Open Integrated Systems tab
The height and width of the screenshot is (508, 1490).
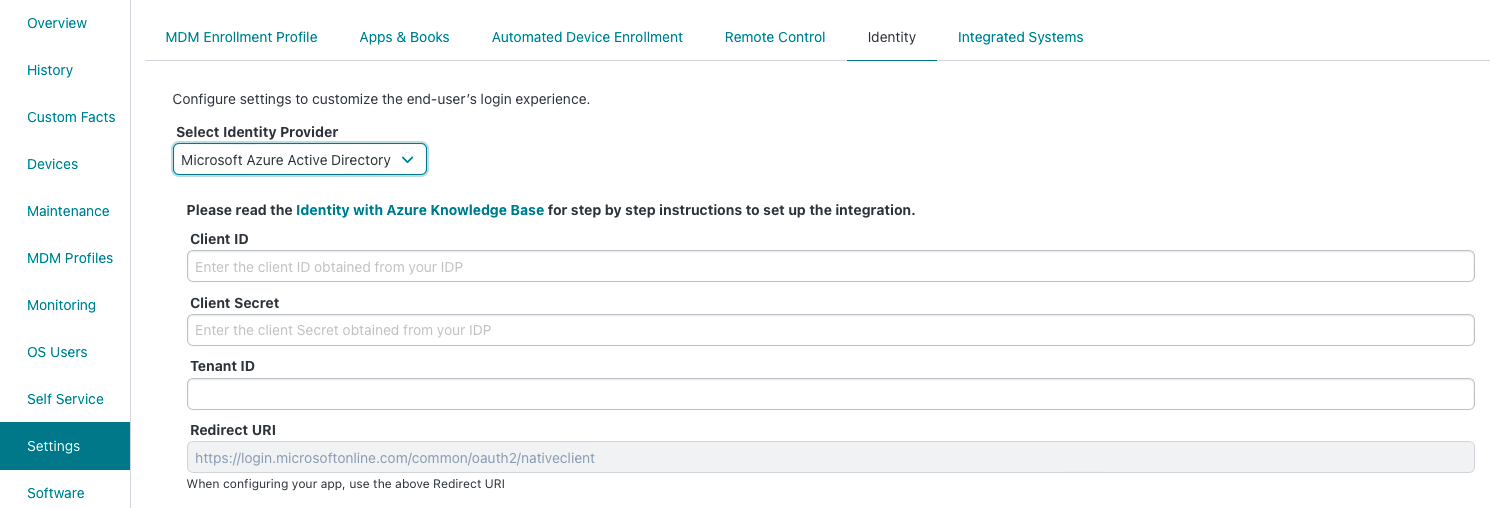tap(1020, 37)
